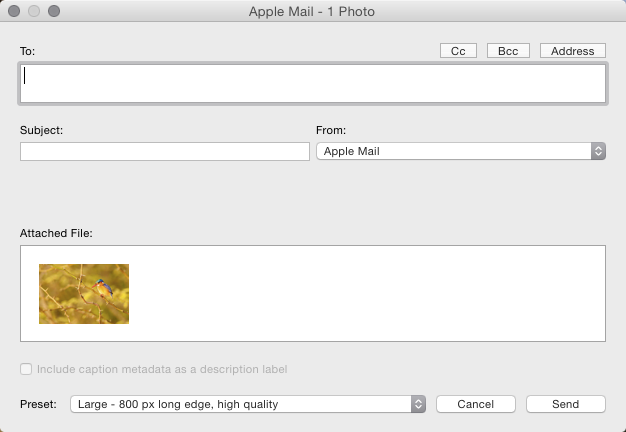Cancel the email dialog
The height and width of the screenshot is (432, 626).
coord(475,404)
